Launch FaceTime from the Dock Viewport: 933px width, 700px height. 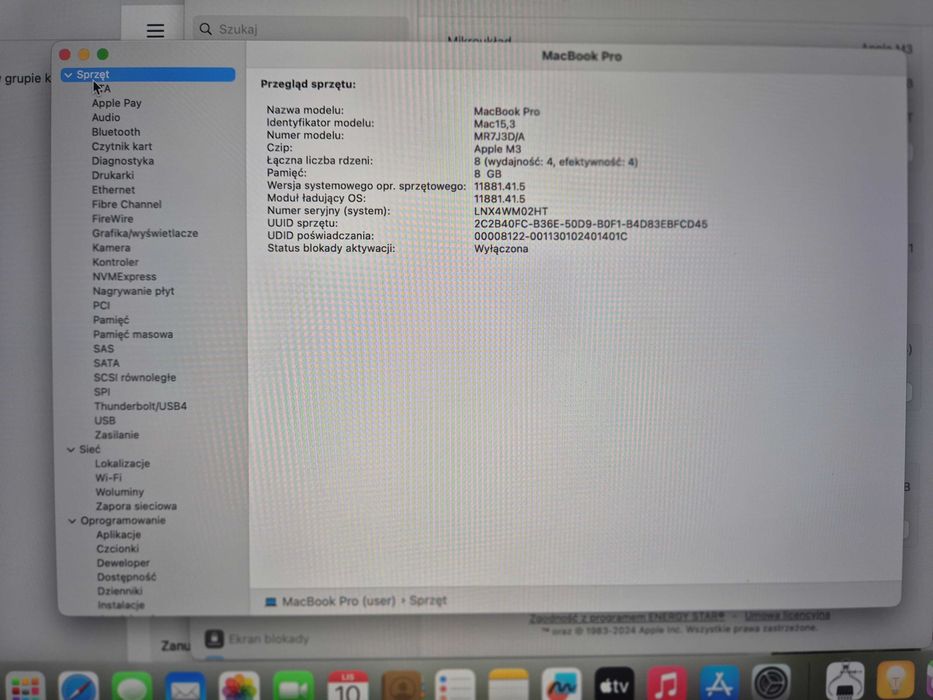(293, 687)
